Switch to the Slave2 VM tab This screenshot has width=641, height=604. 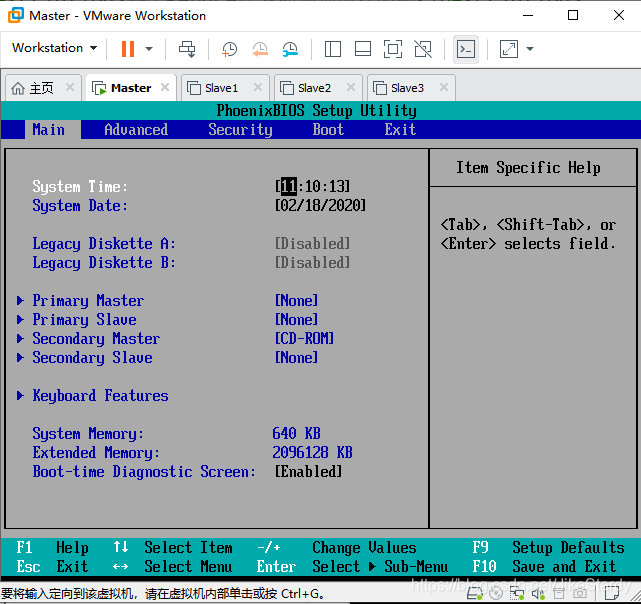(318, 88)
